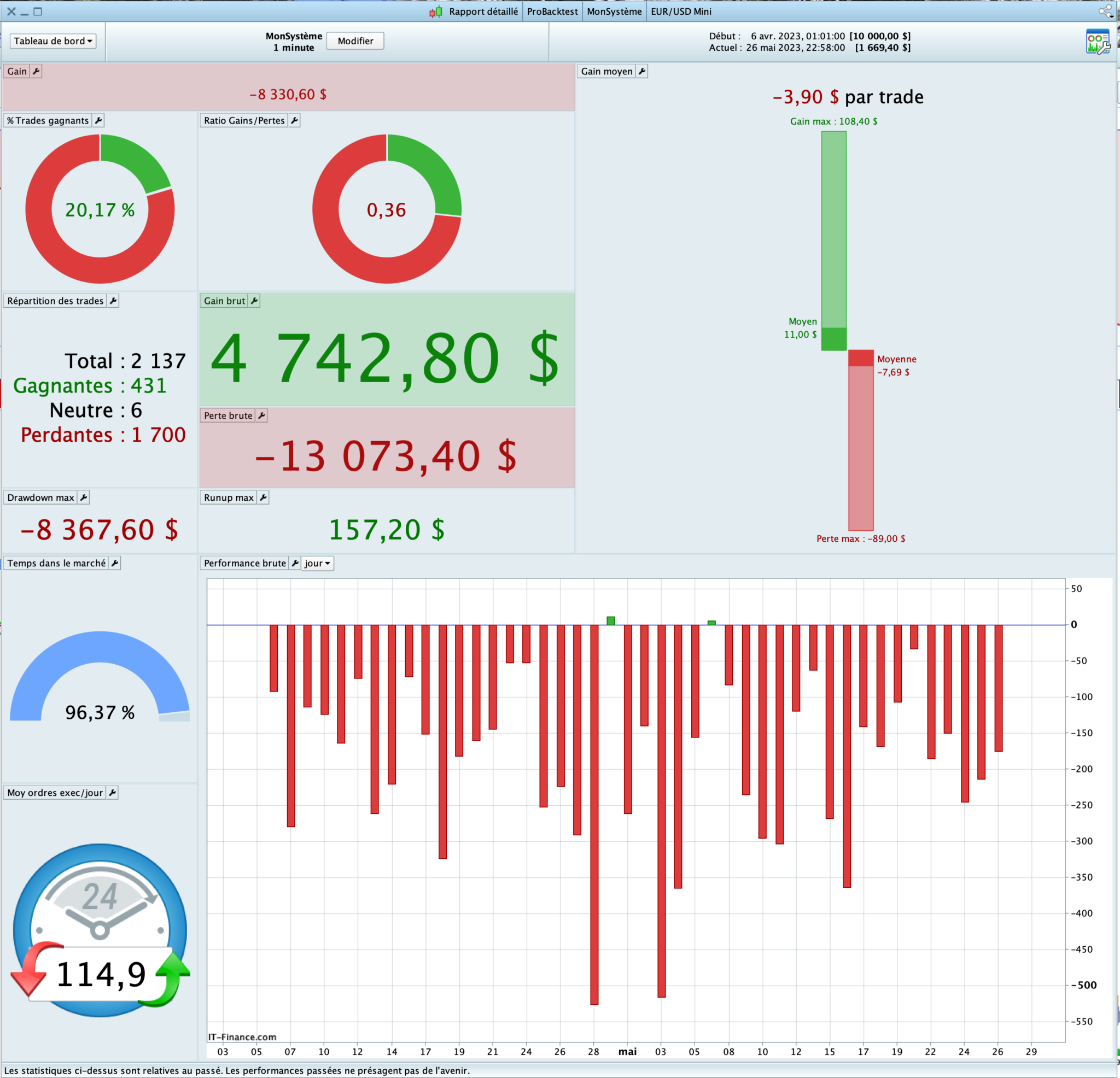
Task: Click wrench icon next to Runup max
Action: tap(263, 497)
